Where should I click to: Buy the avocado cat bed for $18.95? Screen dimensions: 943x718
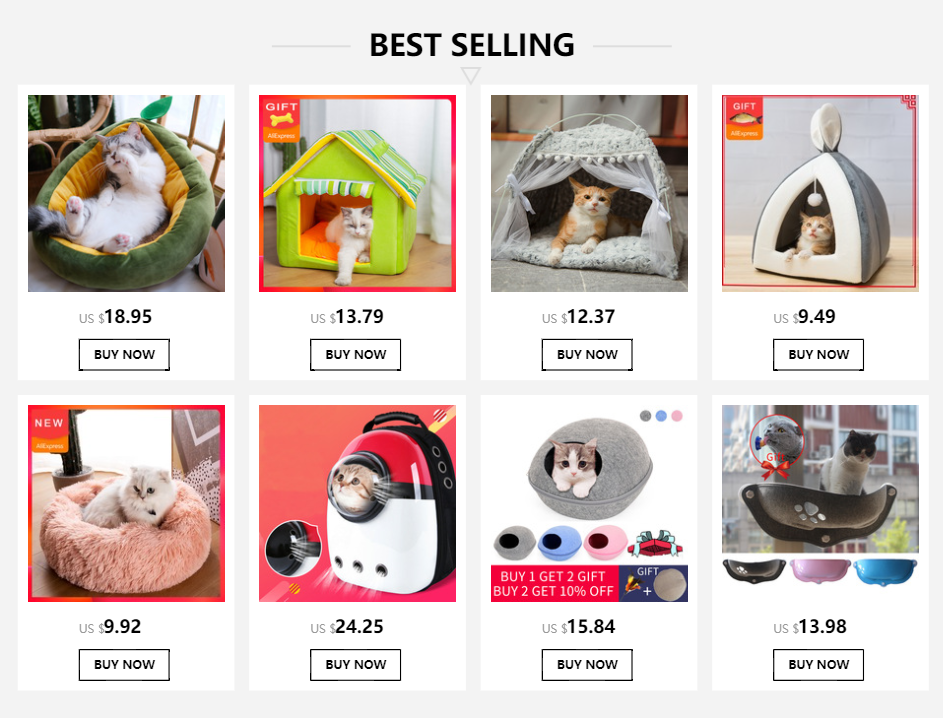click(x=124, y=355)
